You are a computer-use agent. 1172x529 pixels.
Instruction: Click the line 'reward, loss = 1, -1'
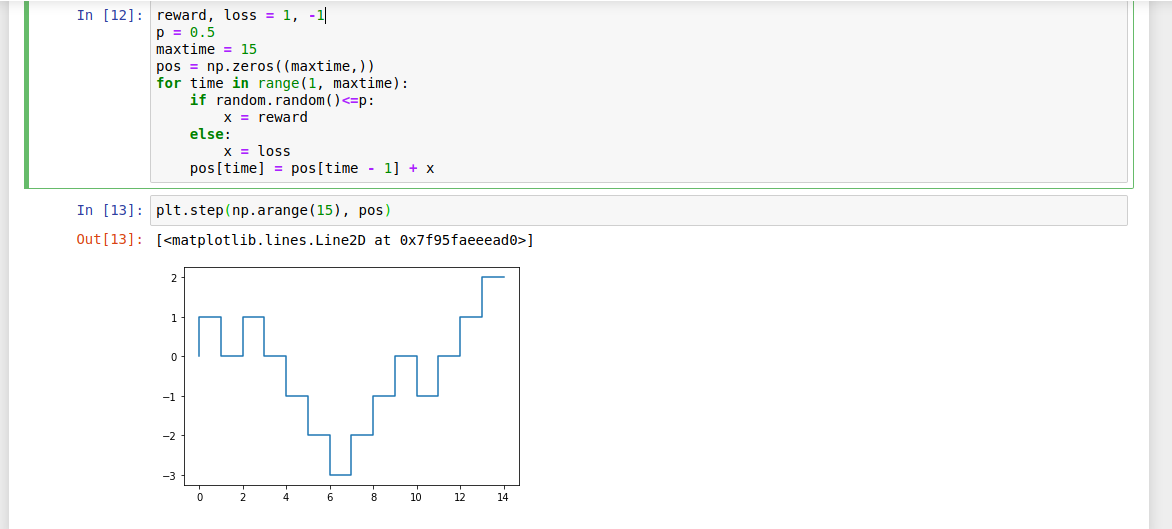pos(241,15)
